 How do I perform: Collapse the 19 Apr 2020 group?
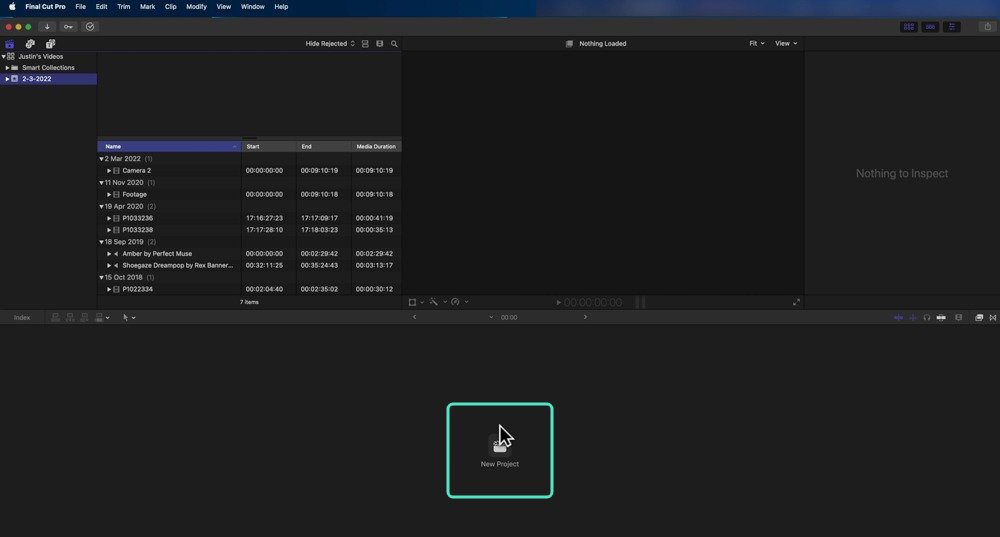(x=101, y=207)
